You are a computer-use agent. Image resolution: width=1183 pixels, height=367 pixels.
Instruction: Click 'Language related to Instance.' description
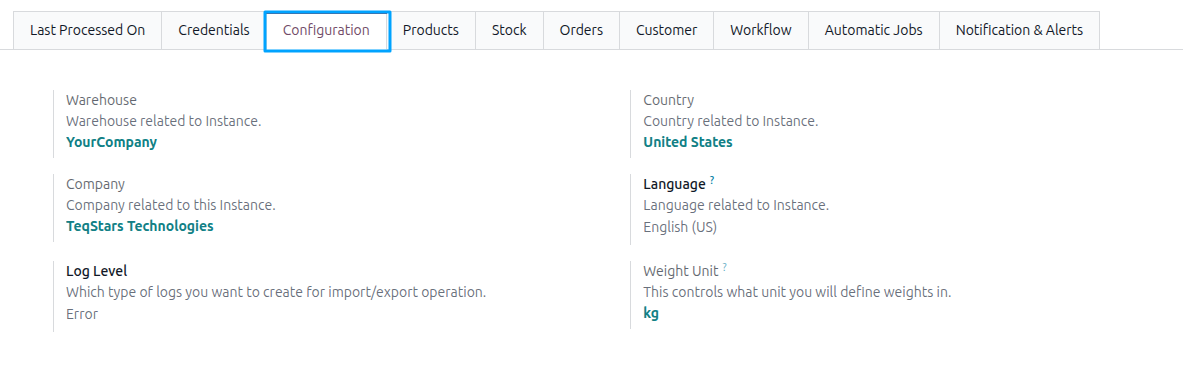736,205
